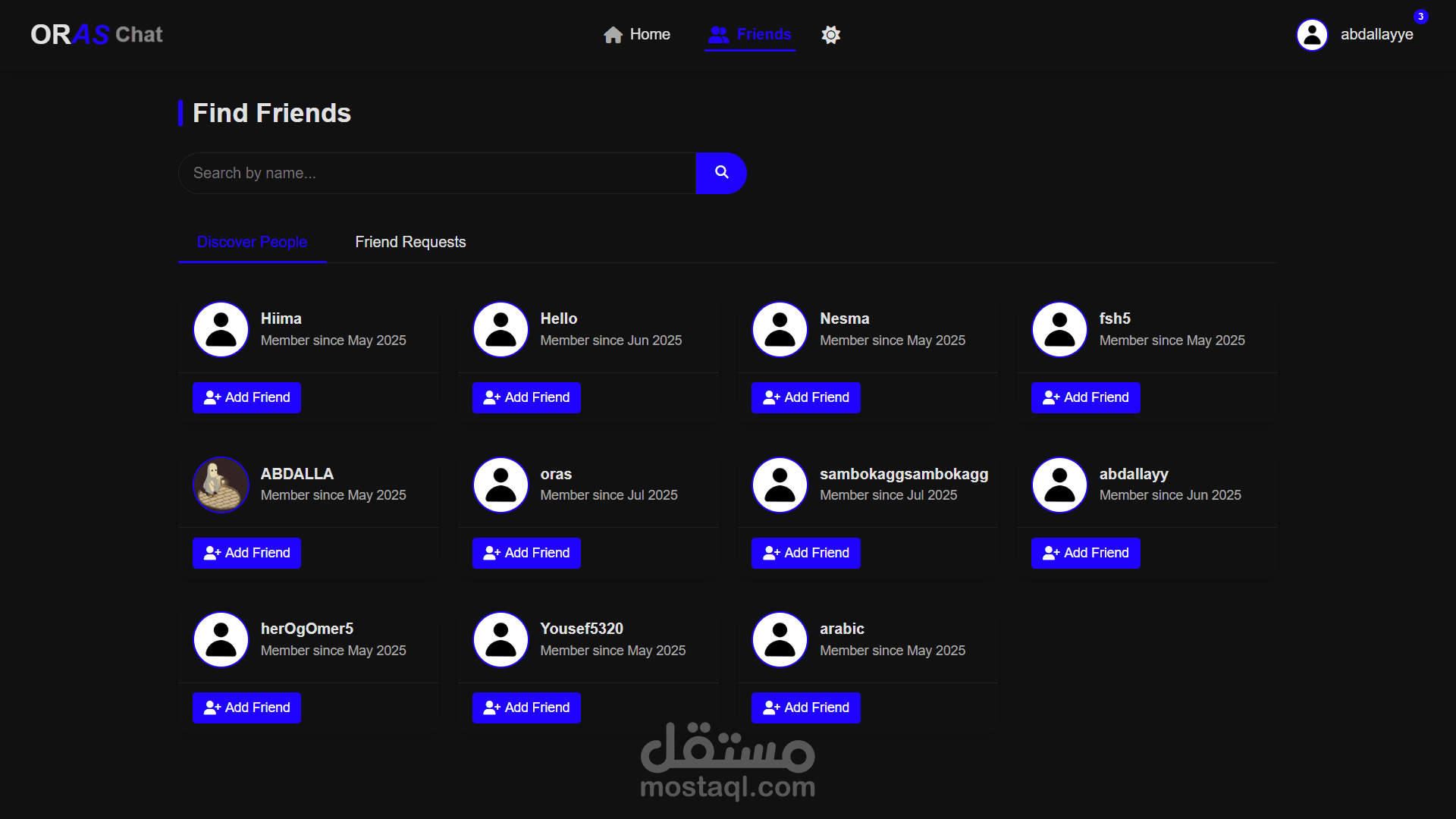Click the ORAS Chat logo
This screenshot has height=819, width=1456.
click(x=96, y=35)
